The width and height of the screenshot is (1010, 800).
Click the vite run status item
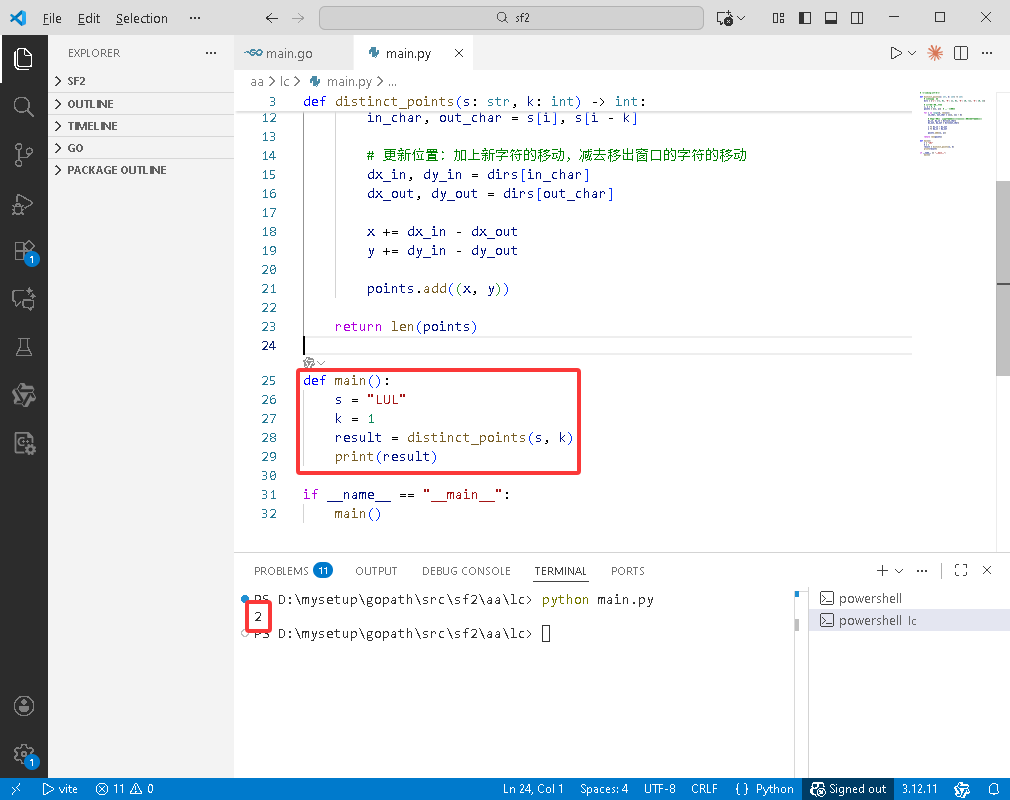[x=60, y=789]
